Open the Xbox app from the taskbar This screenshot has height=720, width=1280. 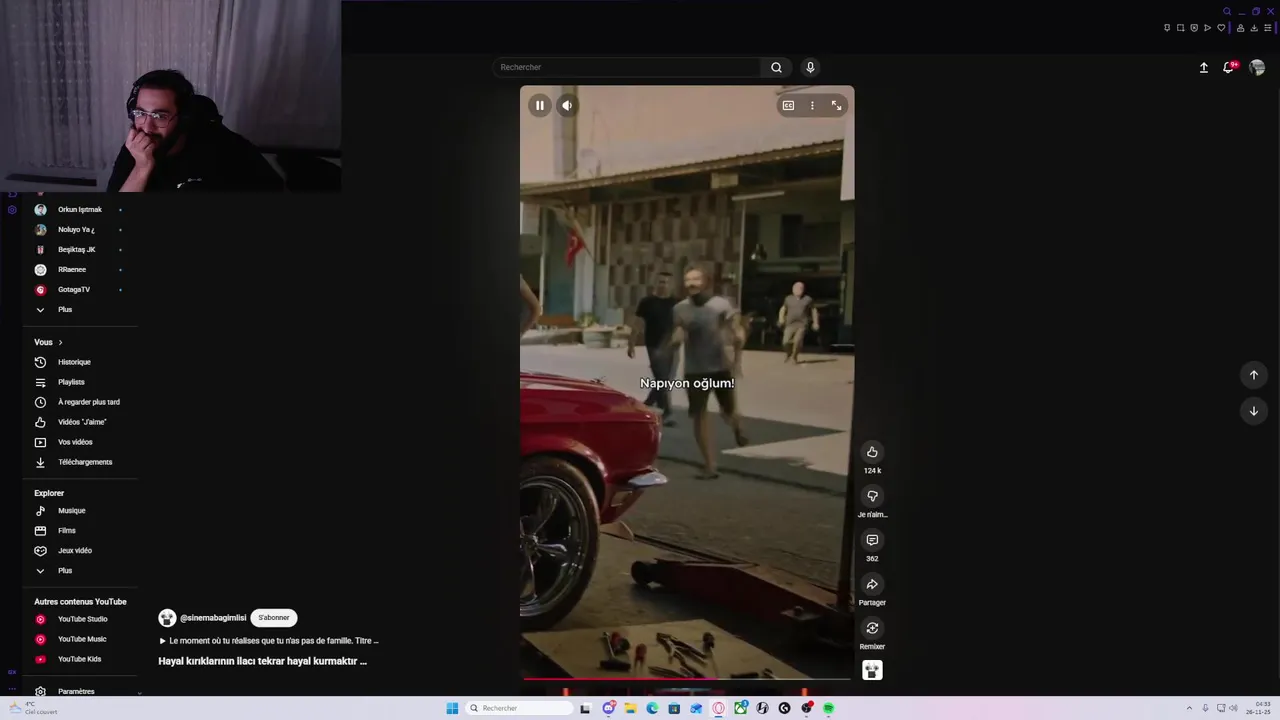coord(741,708)
